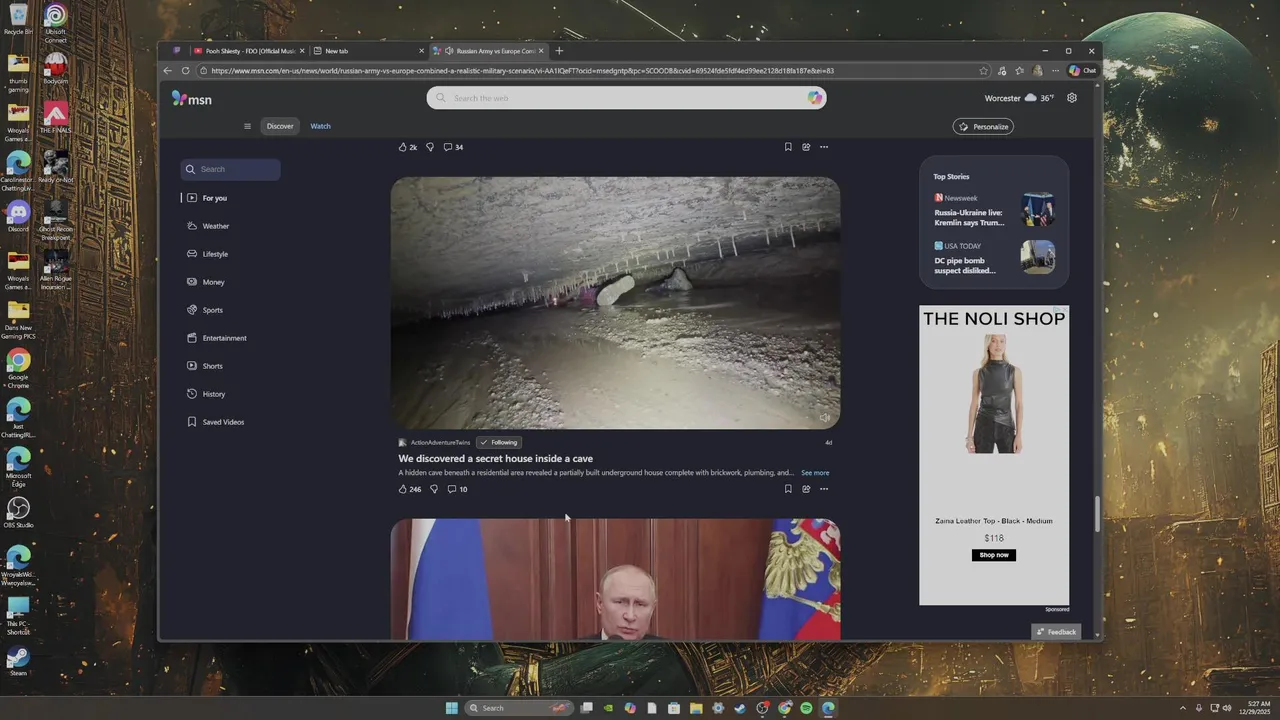Screen dimensions: 1280x720
Task: Click Shop now in Noli Shop ad
Action: pyautogui.click(x=994, y=555)
